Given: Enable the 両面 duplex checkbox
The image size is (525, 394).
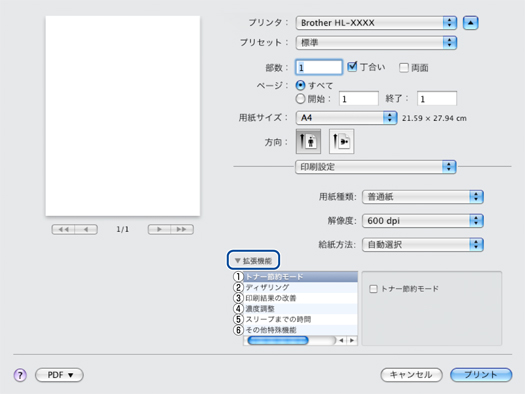Looking at the screenshot, I should [404, 68].
